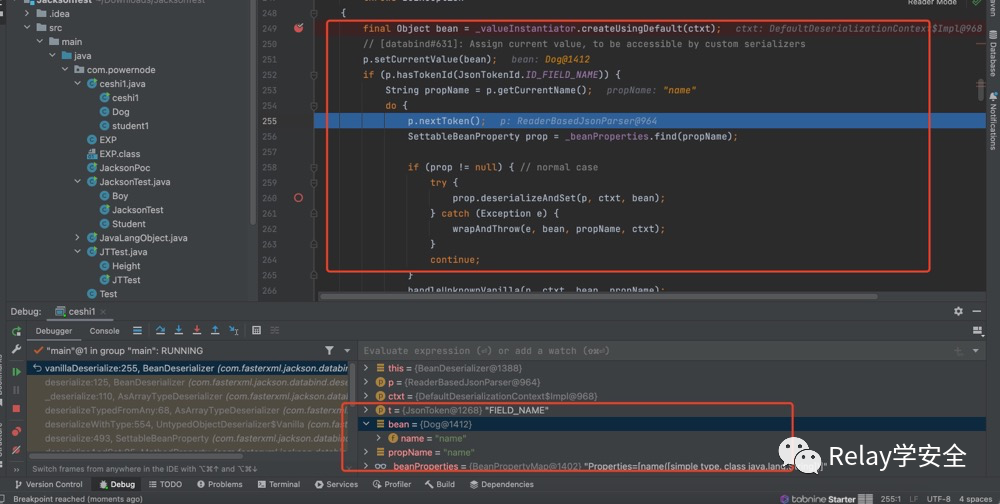Open expression history dropdown arrow
The image size is (1000, 504).
(976, 351)
